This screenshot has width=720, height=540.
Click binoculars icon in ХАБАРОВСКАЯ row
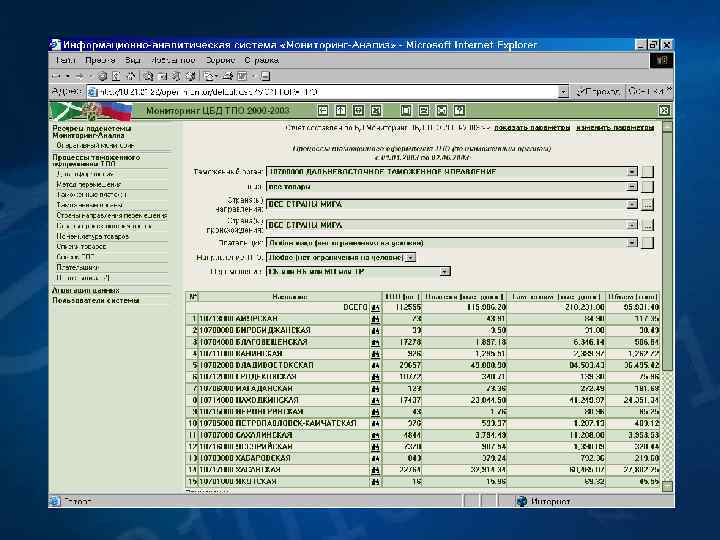pyautogui.click(x=376, y=459)
